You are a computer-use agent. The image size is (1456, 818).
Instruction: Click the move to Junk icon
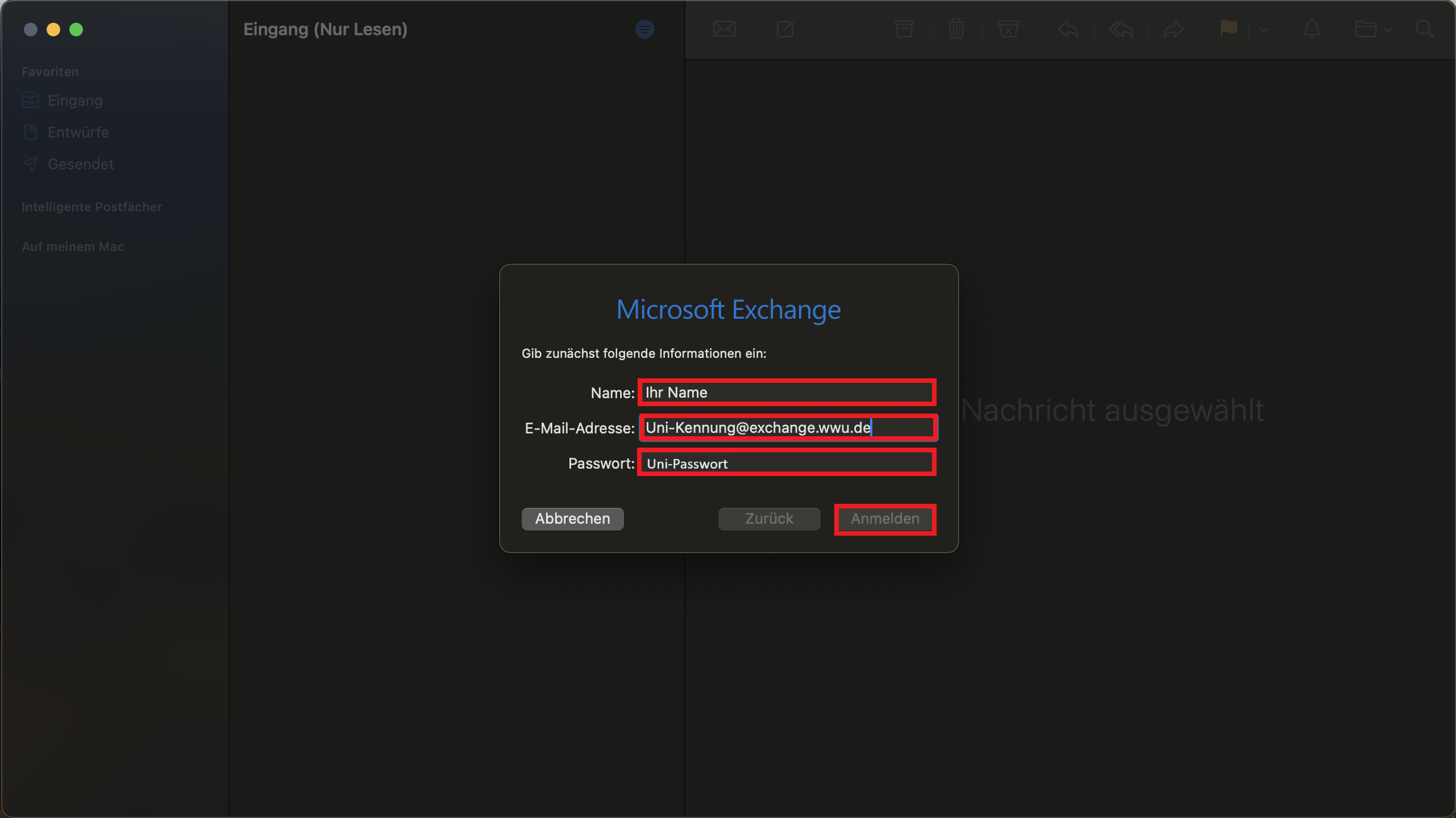pos(1008,29)
